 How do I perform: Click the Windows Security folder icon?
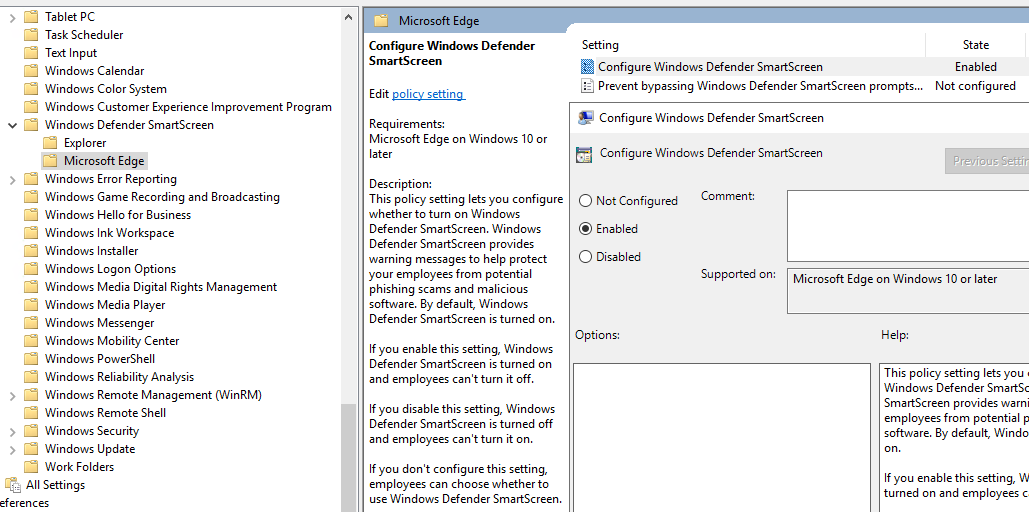click(31, 431)
